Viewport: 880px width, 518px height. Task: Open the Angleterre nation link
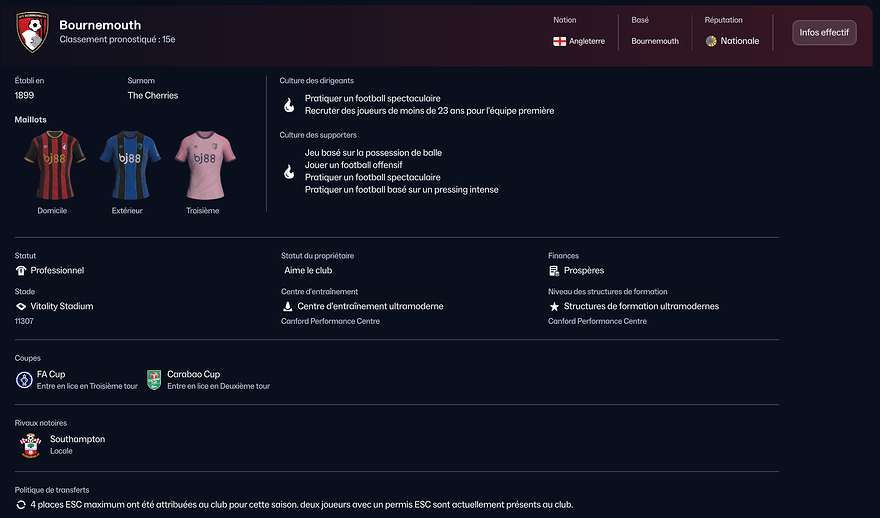[586, 41]
